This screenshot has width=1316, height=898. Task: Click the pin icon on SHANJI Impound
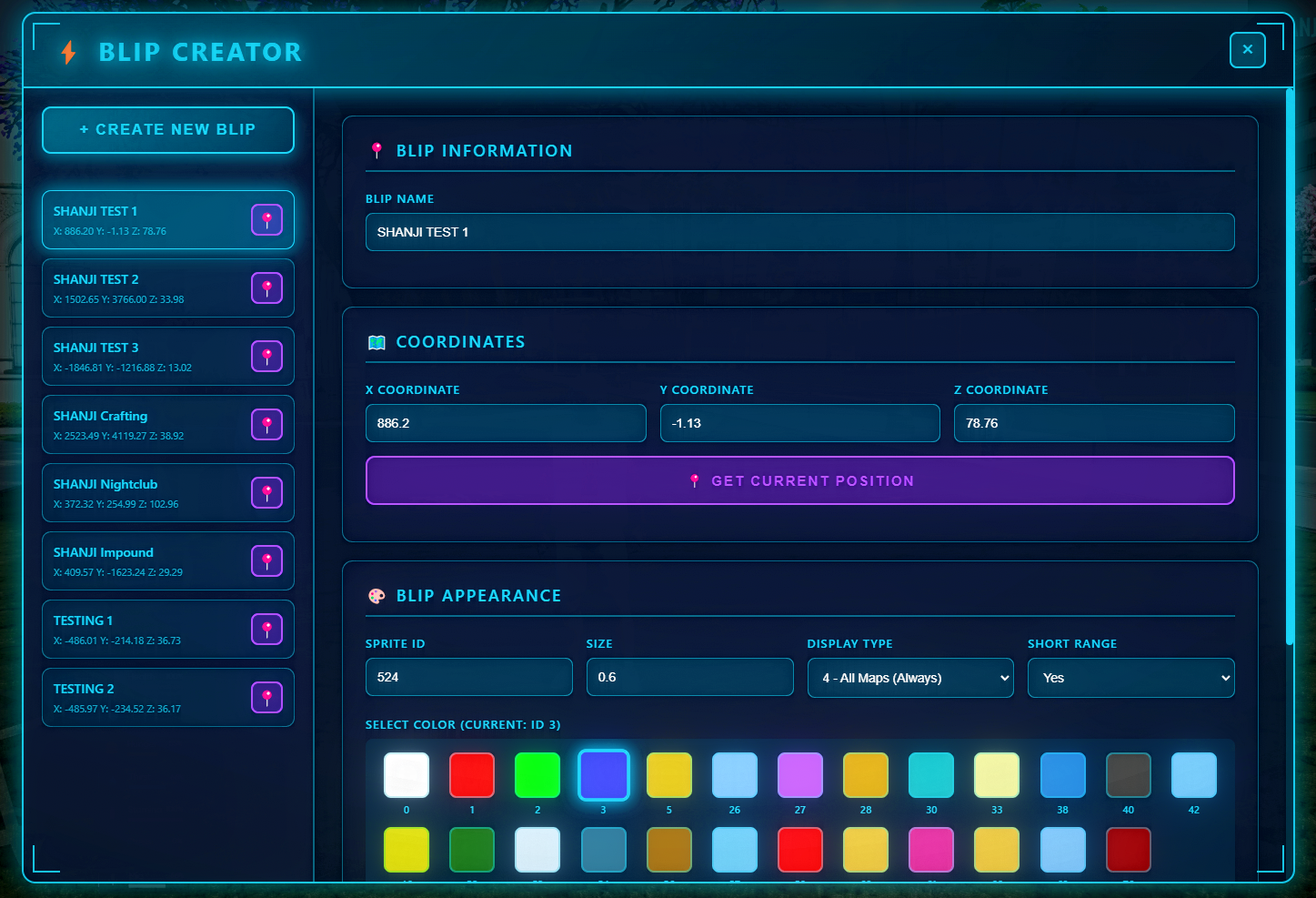tap(266, 560)
